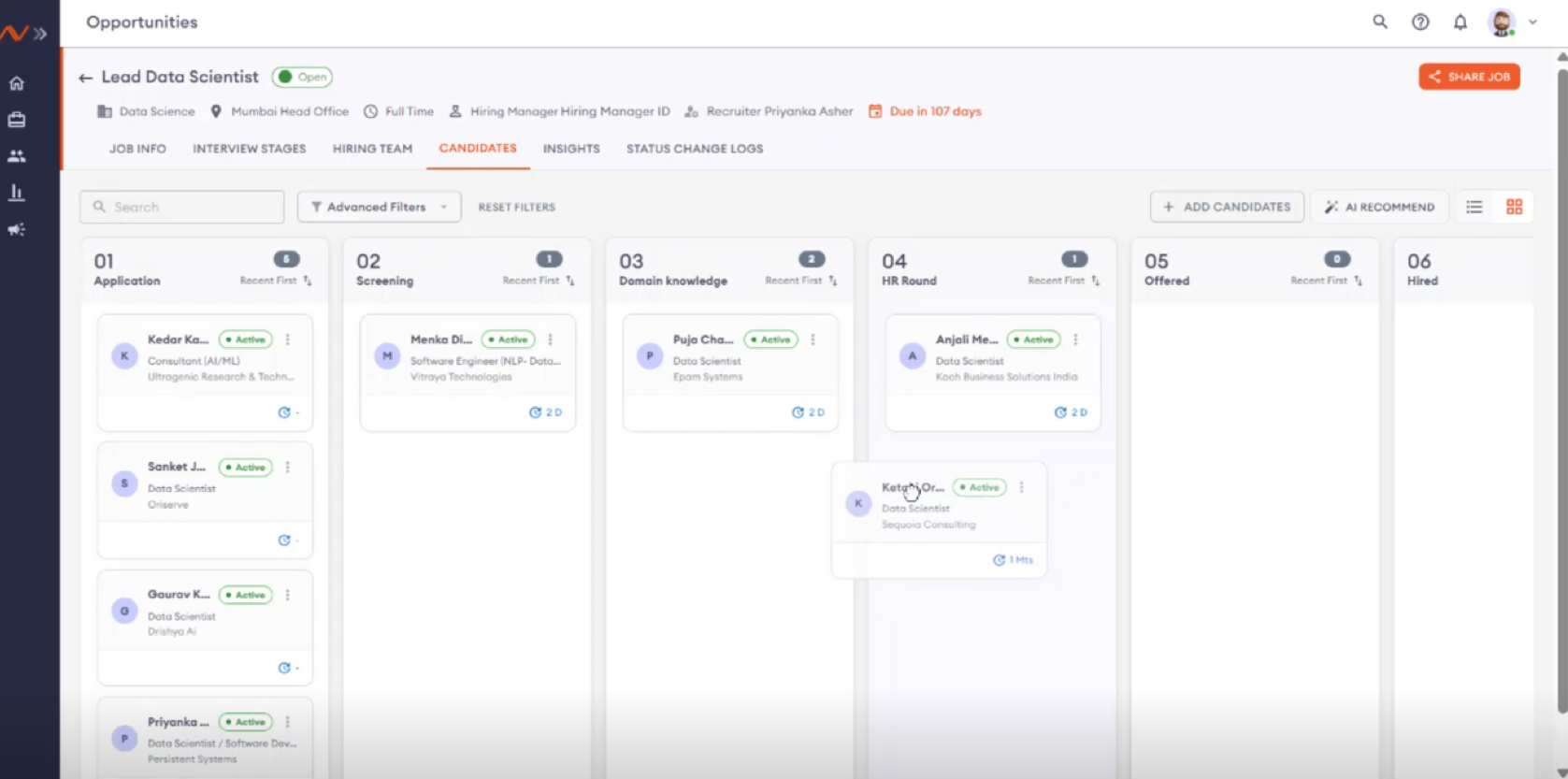Open the help question mark icon
Image resolution: width=1568 pixels, height=779 pixels.
[1420, 22]
